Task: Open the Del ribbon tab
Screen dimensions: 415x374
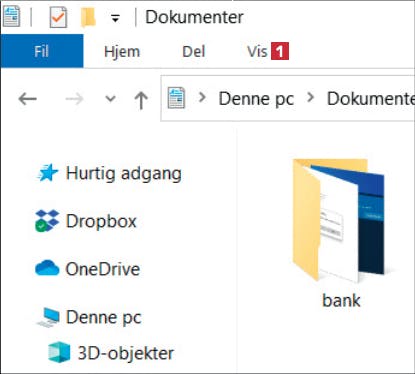Action: tap(194, 52)
